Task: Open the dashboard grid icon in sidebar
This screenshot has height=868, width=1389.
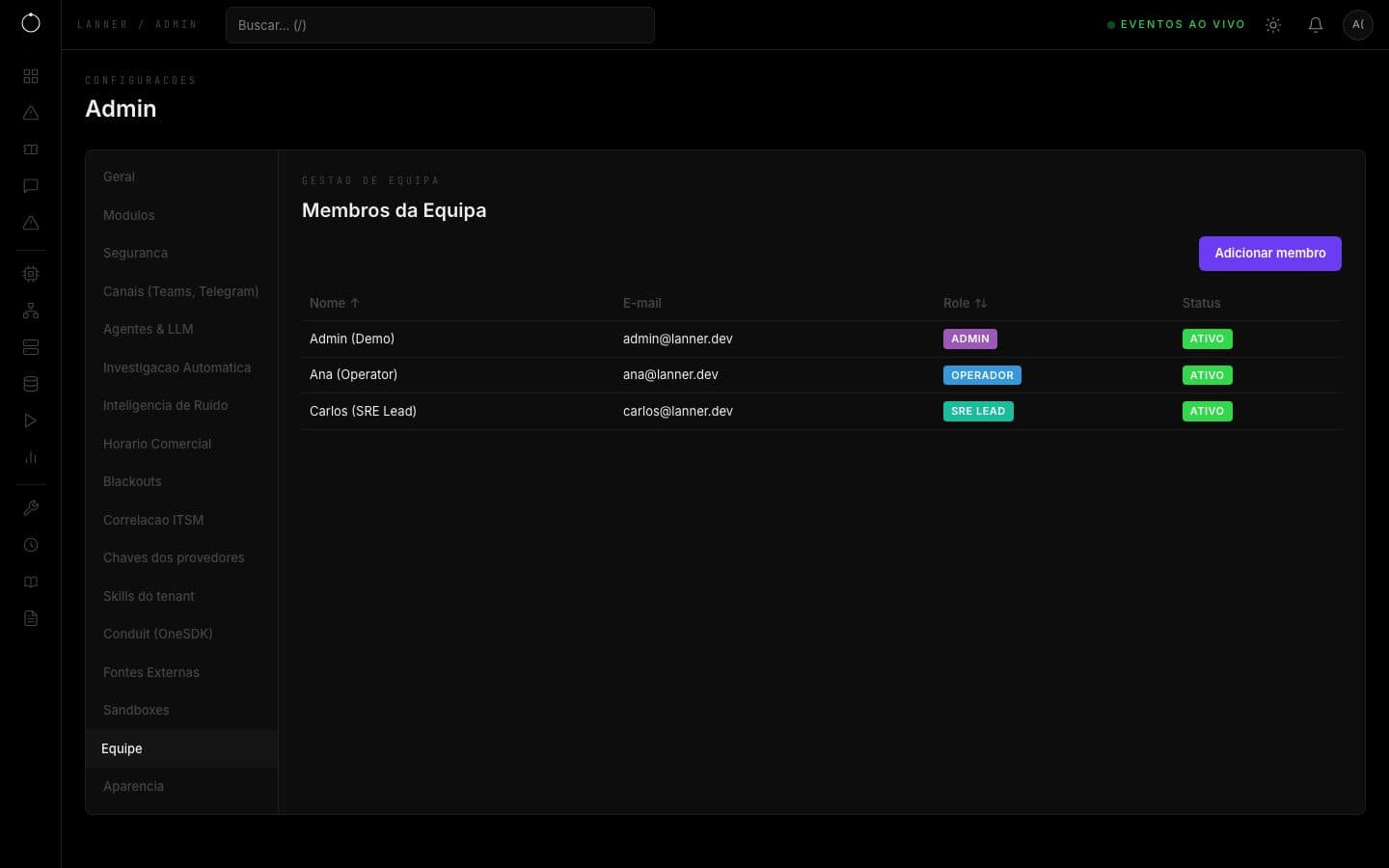Action: [31, 76]
